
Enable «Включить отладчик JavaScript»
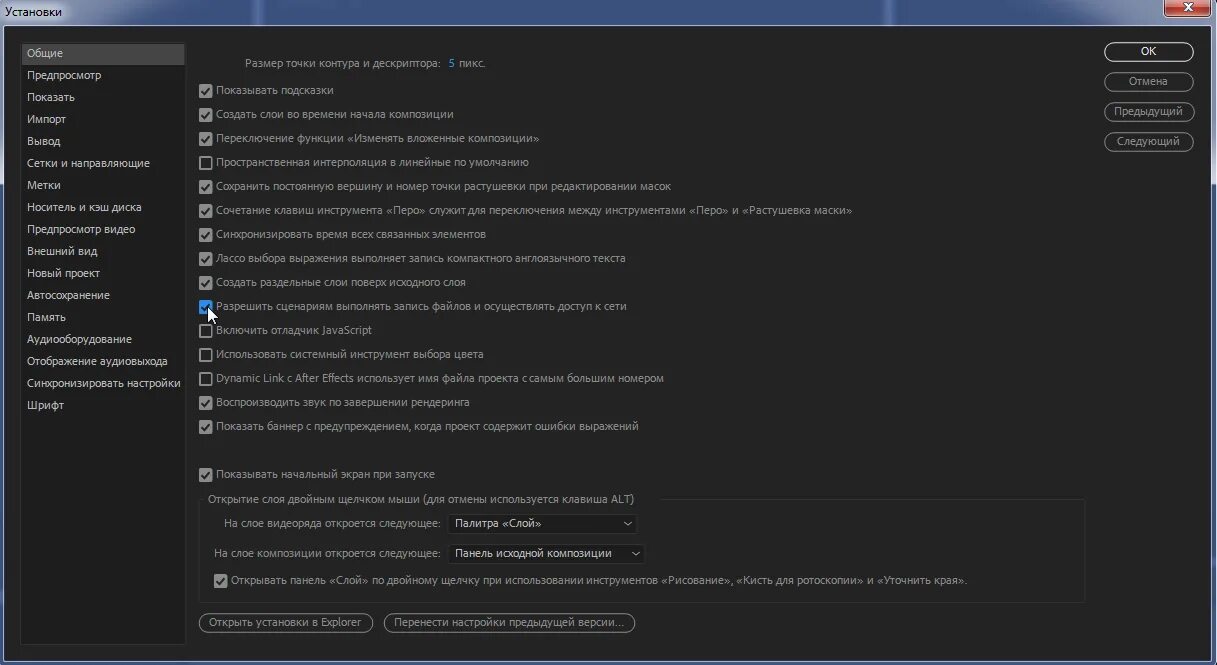coord(206,330)
